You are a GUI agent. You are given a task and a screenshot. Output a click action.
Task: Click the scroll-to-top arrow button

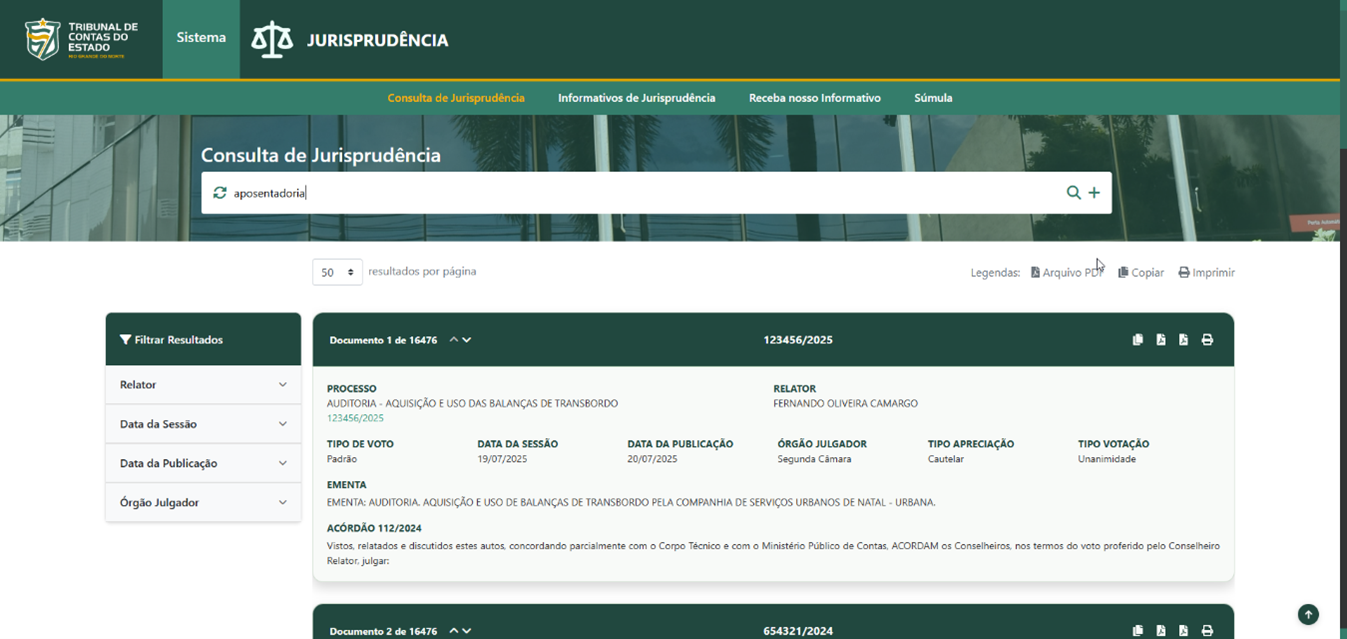point(1308,615)
